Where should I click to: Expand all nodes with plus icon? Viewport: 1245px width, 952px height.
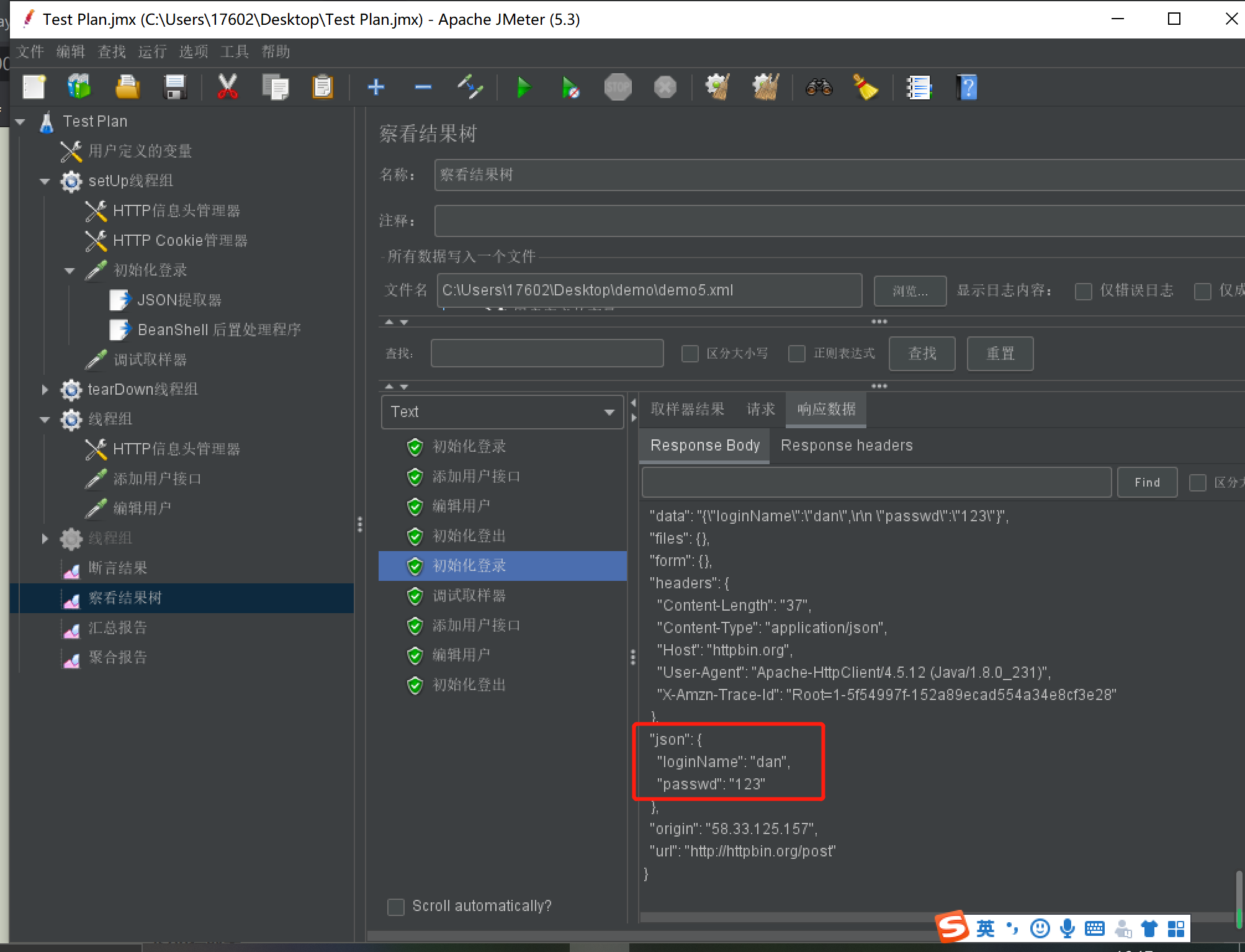tap(376, 87)
